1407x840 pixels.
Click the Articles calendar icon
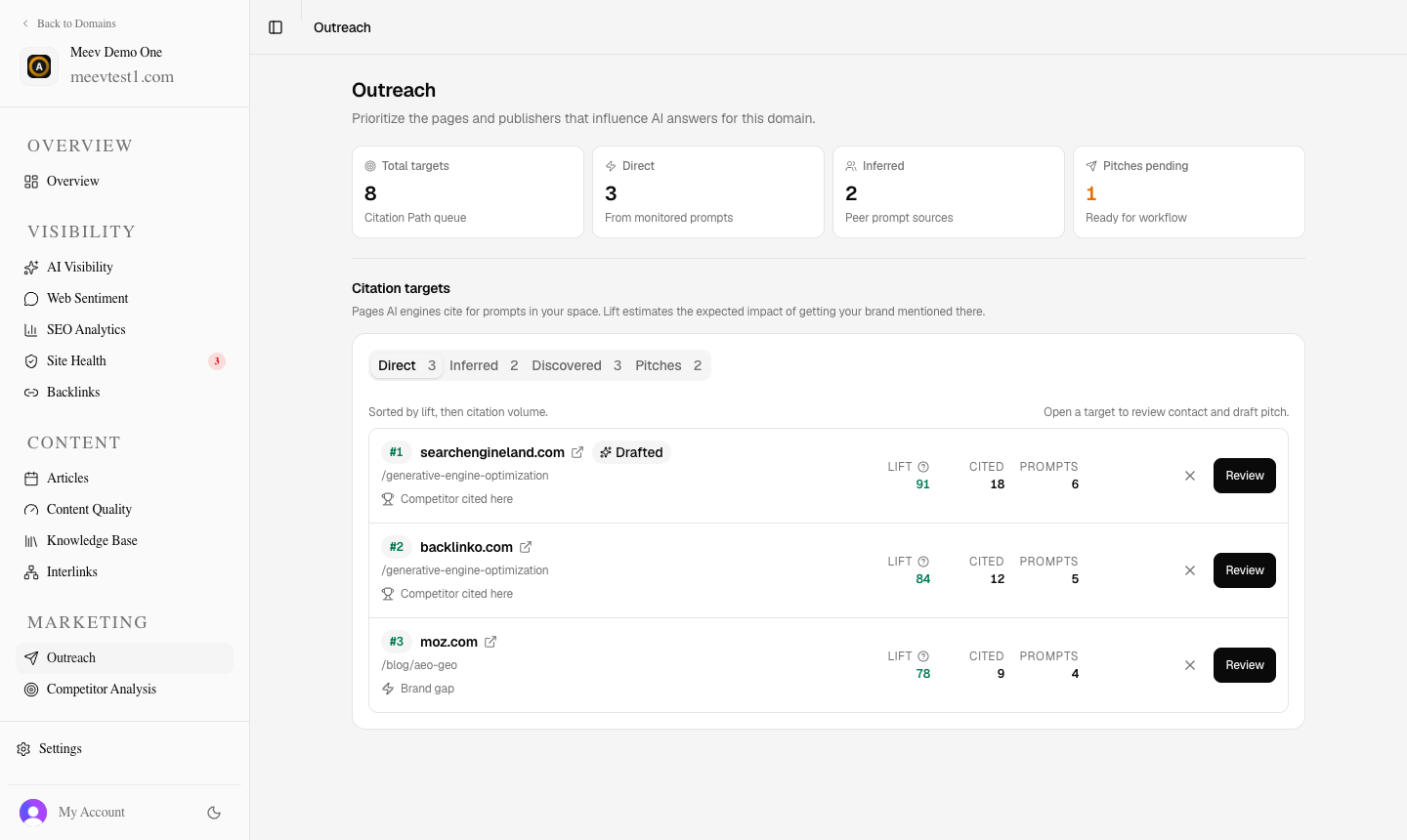31,479
